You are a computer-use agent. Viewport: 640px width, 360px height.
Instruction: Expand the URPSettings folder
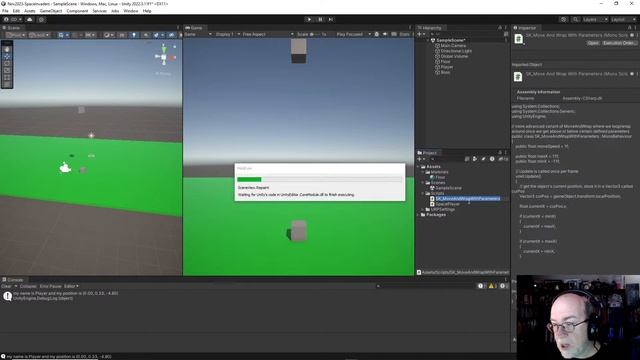(x=423, y=209)
